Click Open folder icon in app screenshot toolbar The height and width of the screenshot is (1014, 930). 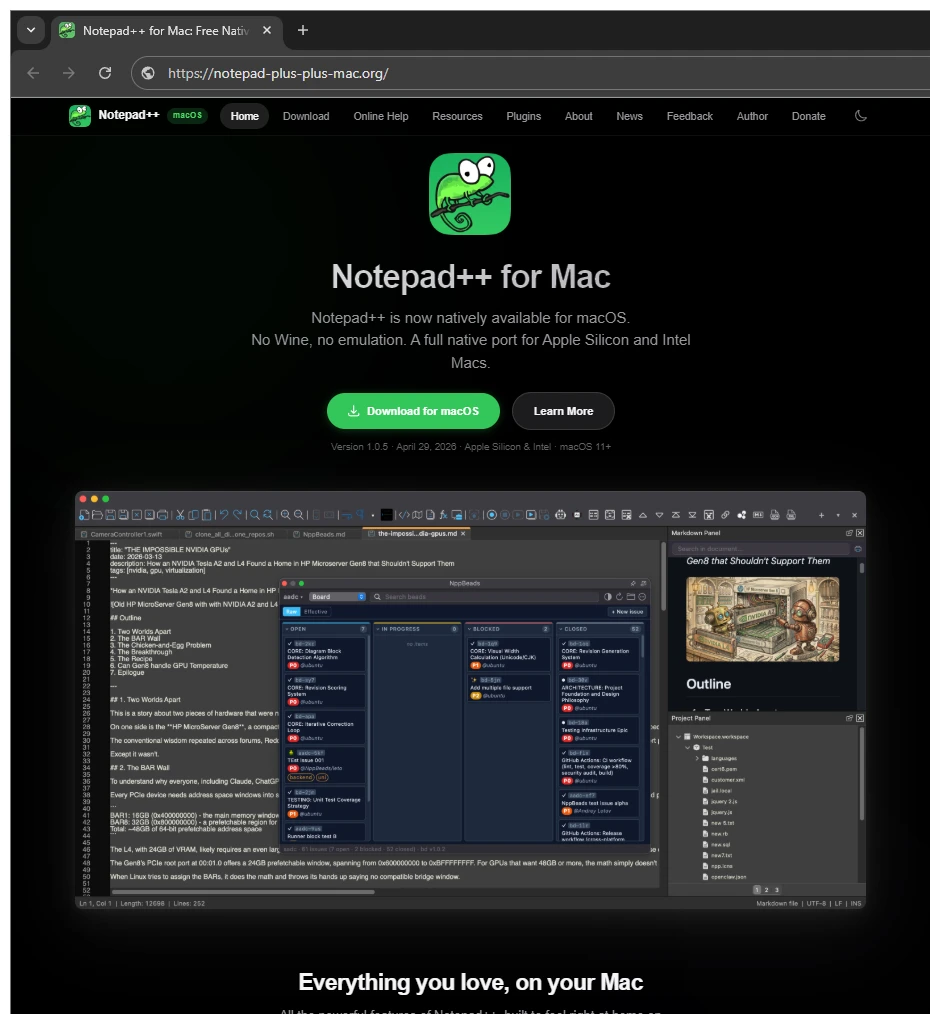pos(97,515)
